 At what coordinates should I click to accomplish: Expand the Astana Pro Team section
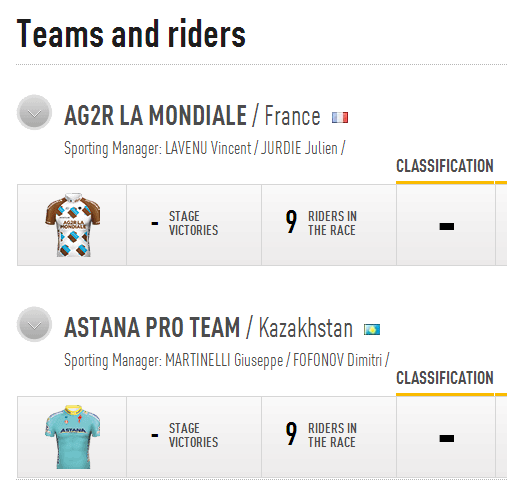click(34, 324)
